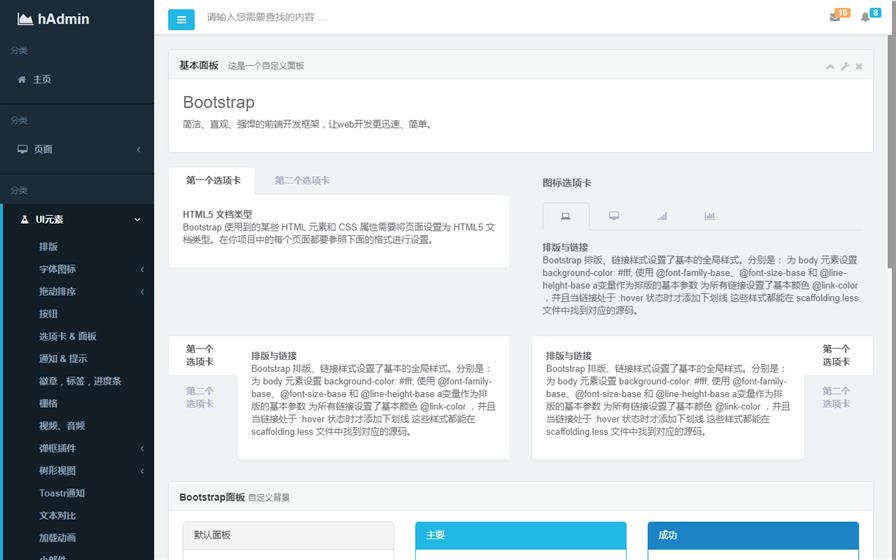Collapse the 基本面板 panel with the up chevron
The width and height of the screenshot is (896, 560).
830,66
